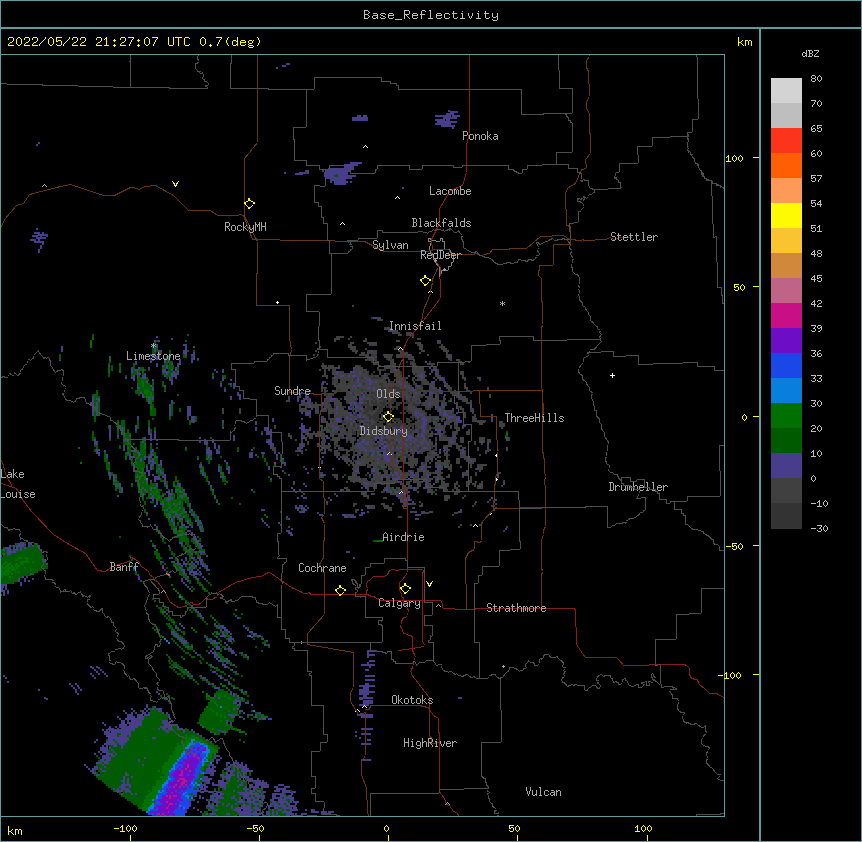The width and height of the screenshot is (862, 842).
Task: Click the Blackfalds city label
Action: (441, 223)
